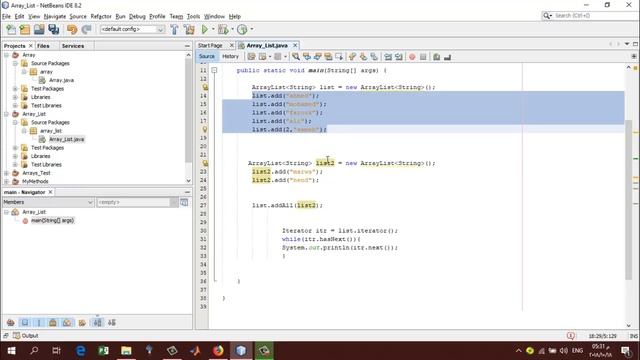Click the red notification icon in the status bar

pyautogui.click(x=571, y=336)
